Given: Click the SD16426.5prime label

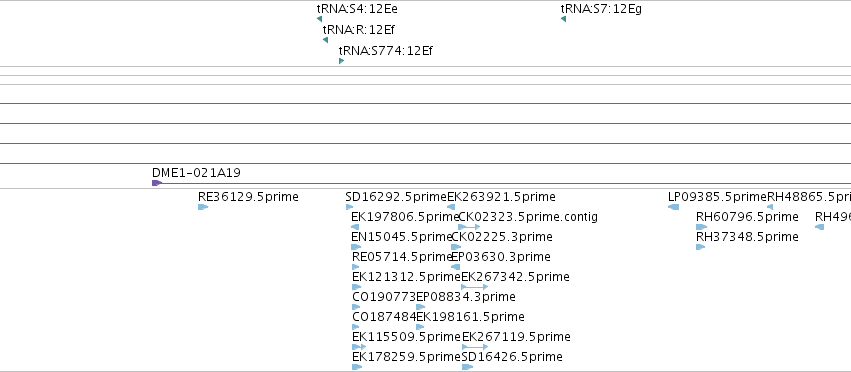Looking at the screenshot, I should (512, 357).
